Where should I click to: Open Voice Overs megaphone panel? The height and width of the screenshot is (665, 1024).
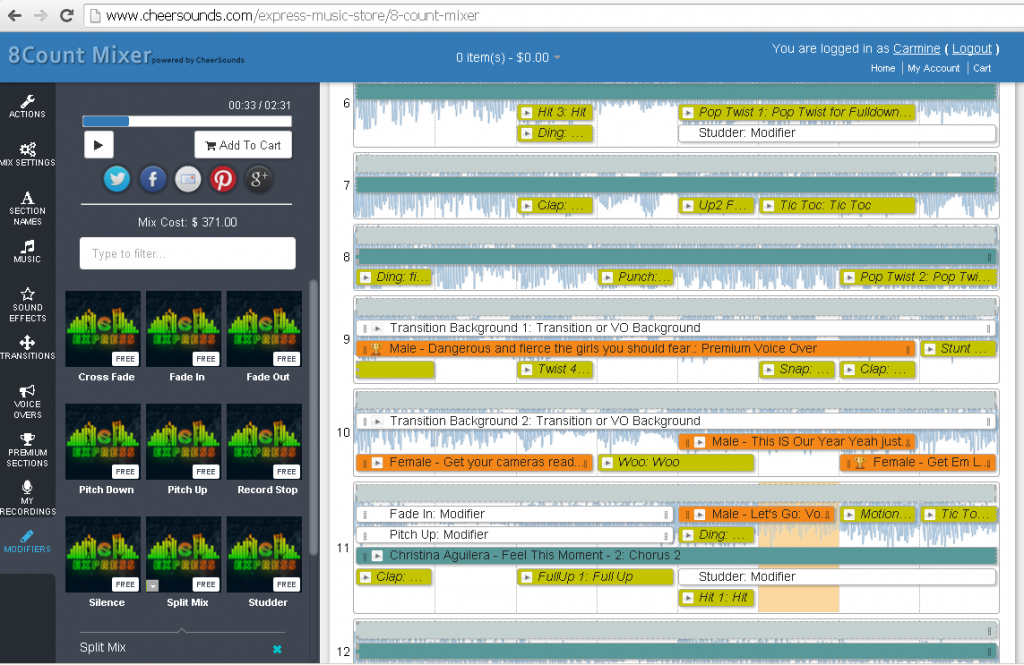27,401
